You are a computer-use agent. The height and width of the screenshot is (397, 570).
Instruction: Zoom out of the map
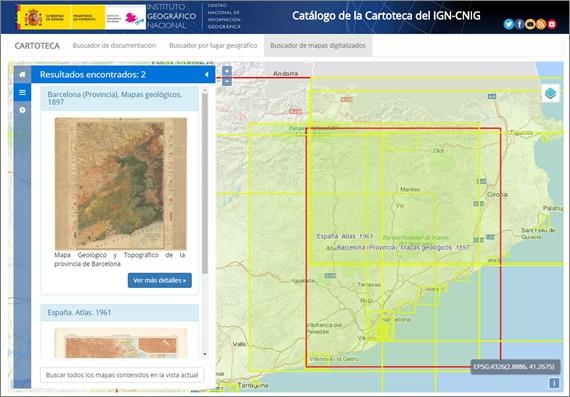click(226, 81)
